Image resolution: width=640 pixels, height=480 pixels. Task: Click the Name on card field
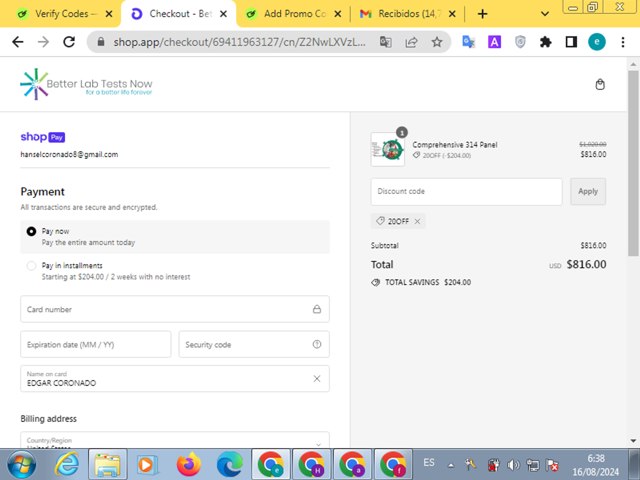click(175, 379)
